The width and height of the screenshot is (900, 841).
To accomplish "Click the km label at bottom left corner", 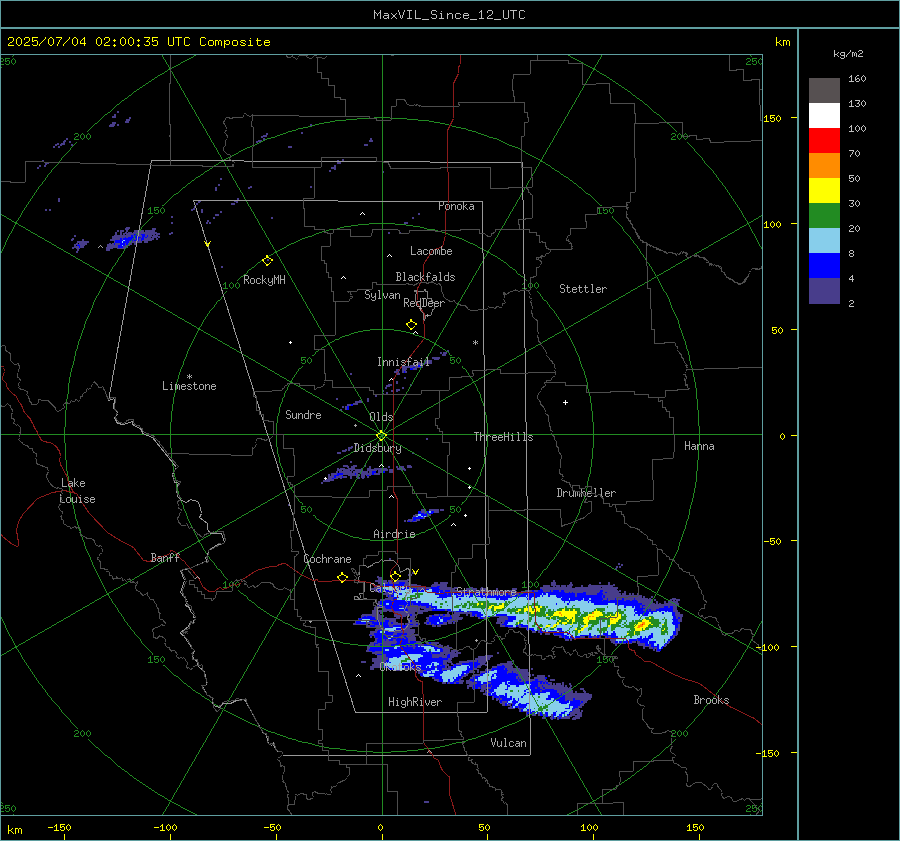I will pyautogui.click(x=14, y=830).
